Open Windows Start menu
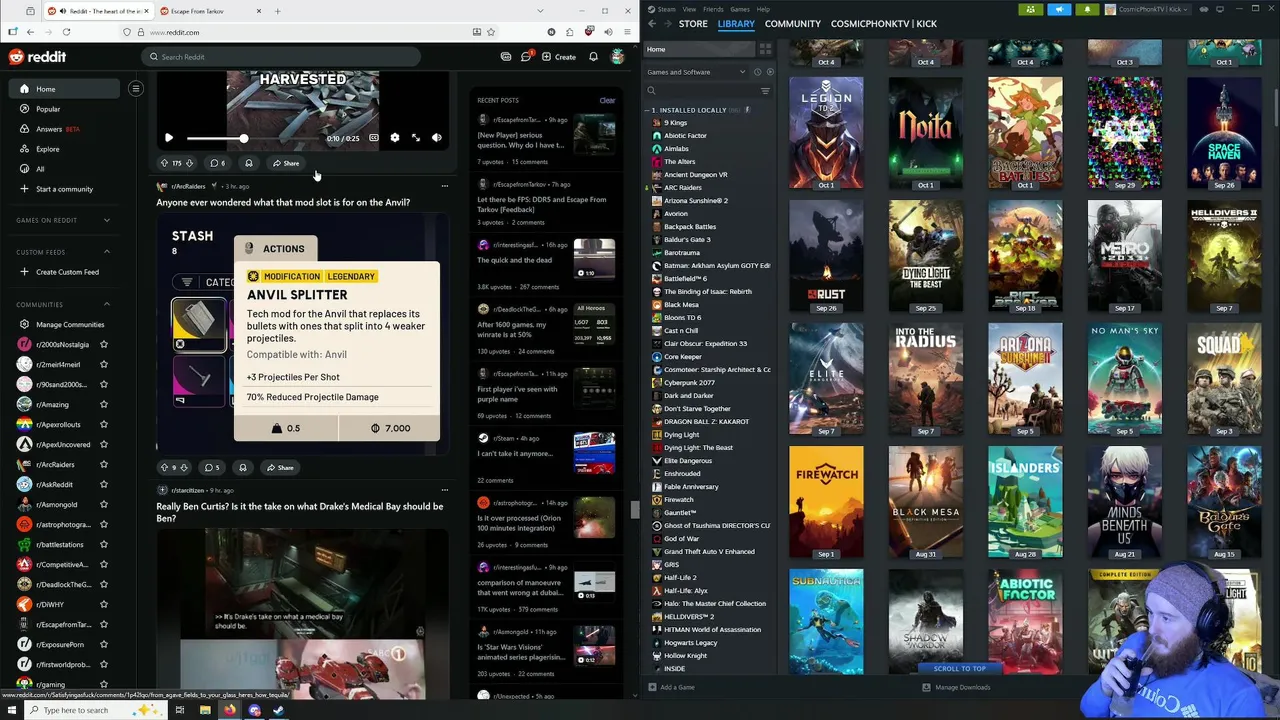Viewport: 1280px width, 720px height. [14, 710]
